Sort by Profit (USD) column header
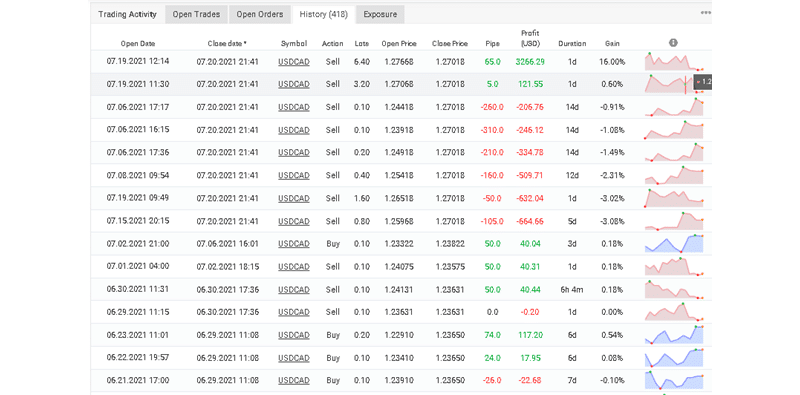This screenshot has height=395, width=800. click(530, 39)
